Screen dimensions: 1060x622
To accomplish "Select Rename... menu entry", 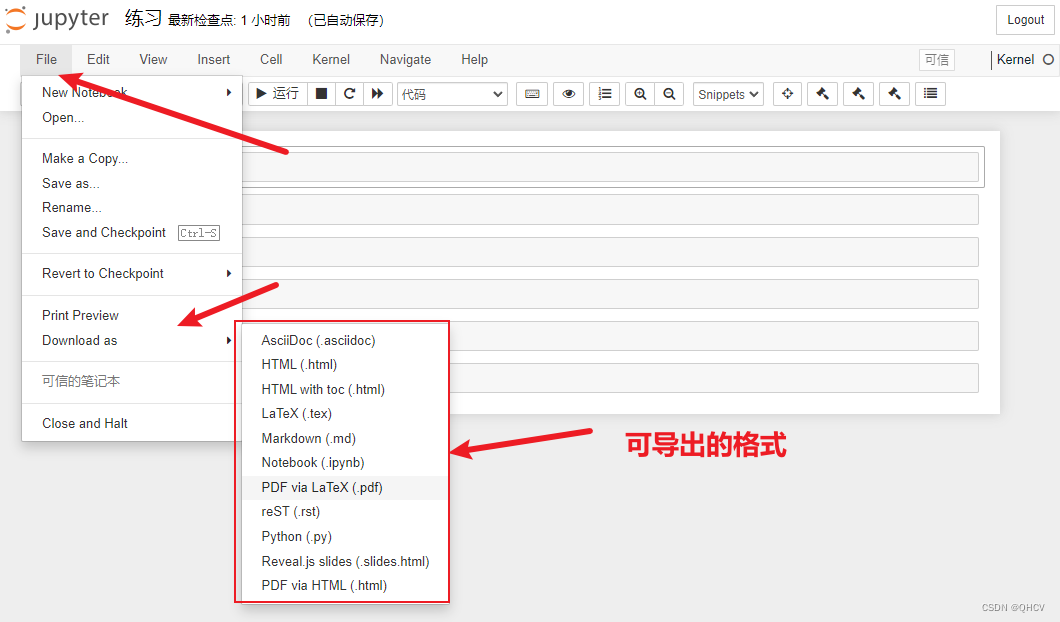I will 132,208.
